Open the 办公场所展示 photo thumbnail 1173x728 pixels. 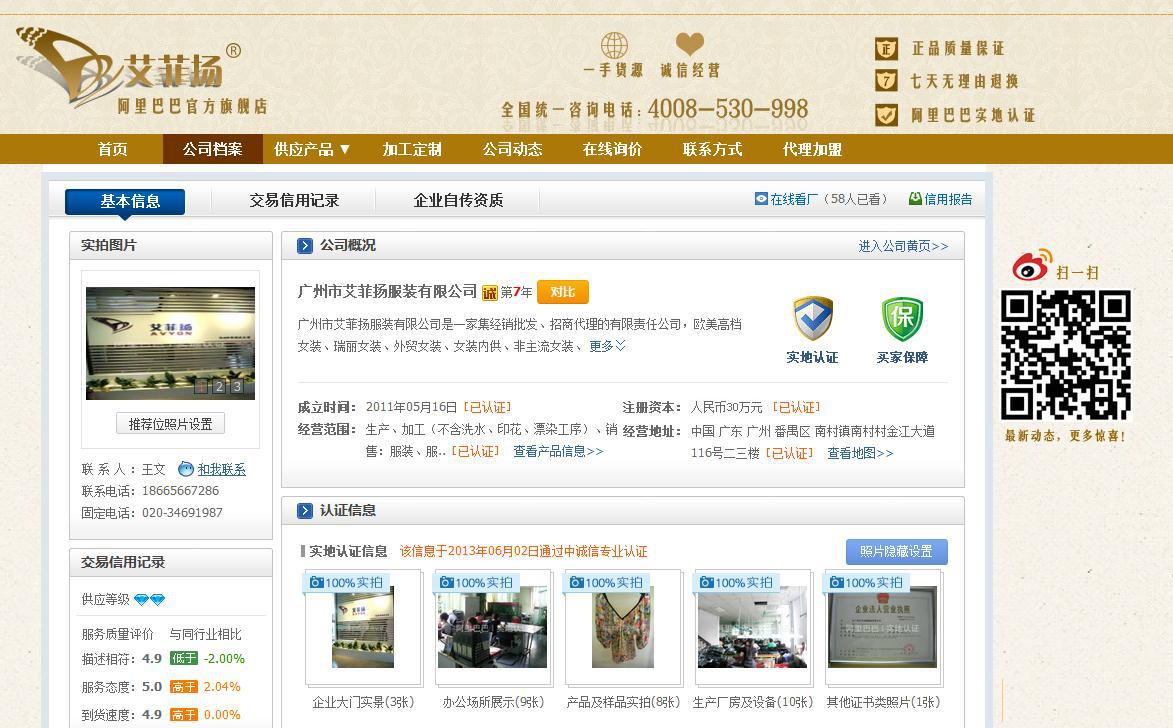pos(492,627)
